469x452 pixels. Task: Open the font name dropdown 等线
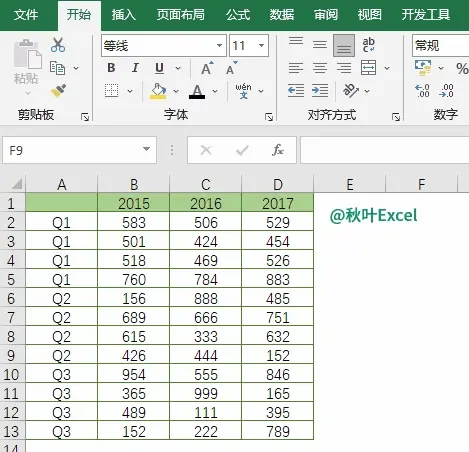(x=219, y=45)
